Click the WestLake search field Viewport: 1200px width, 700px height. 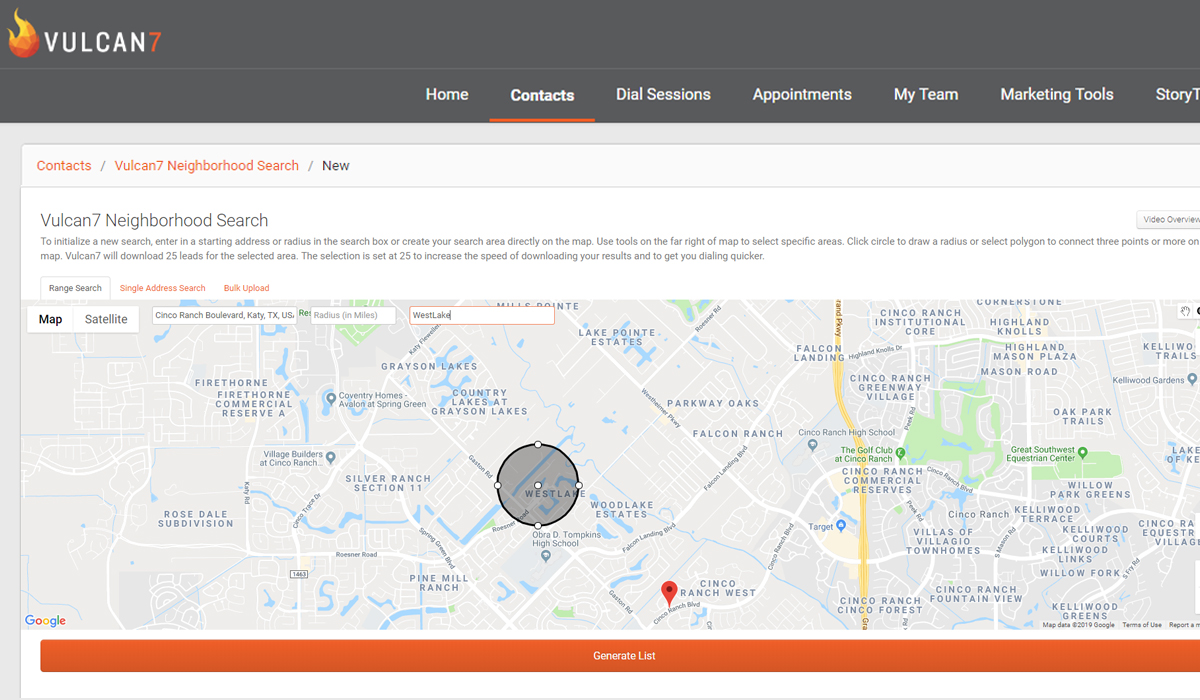click(482, 315)
